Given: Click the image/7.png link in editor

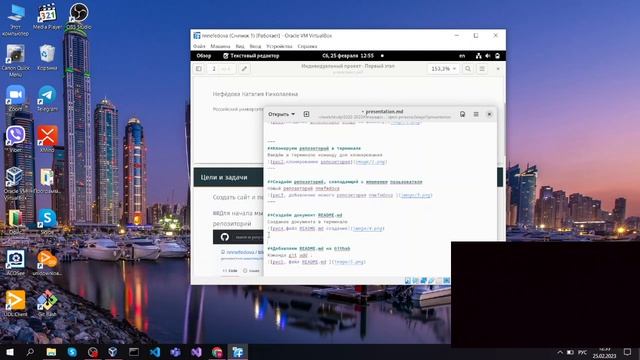Looking at the screenshot, I should (370, 162).
